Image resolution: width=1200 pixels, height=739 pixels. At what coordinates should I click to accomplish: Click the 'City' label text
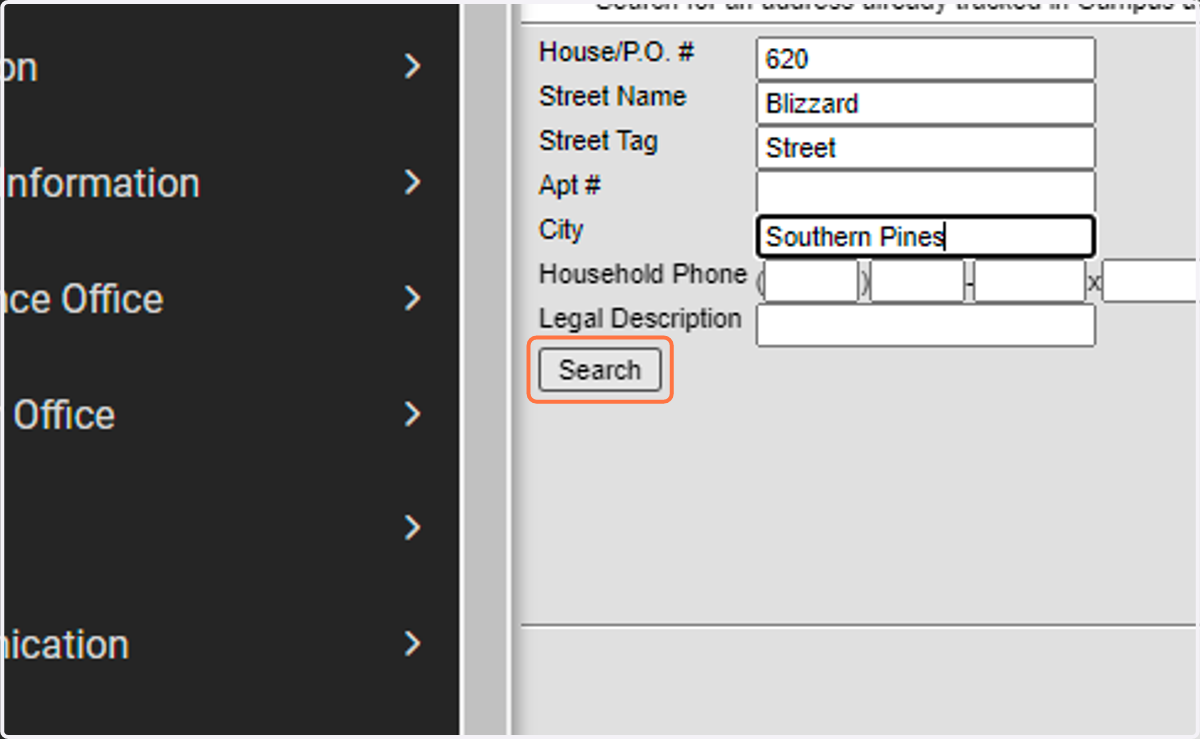click(561, 230)
